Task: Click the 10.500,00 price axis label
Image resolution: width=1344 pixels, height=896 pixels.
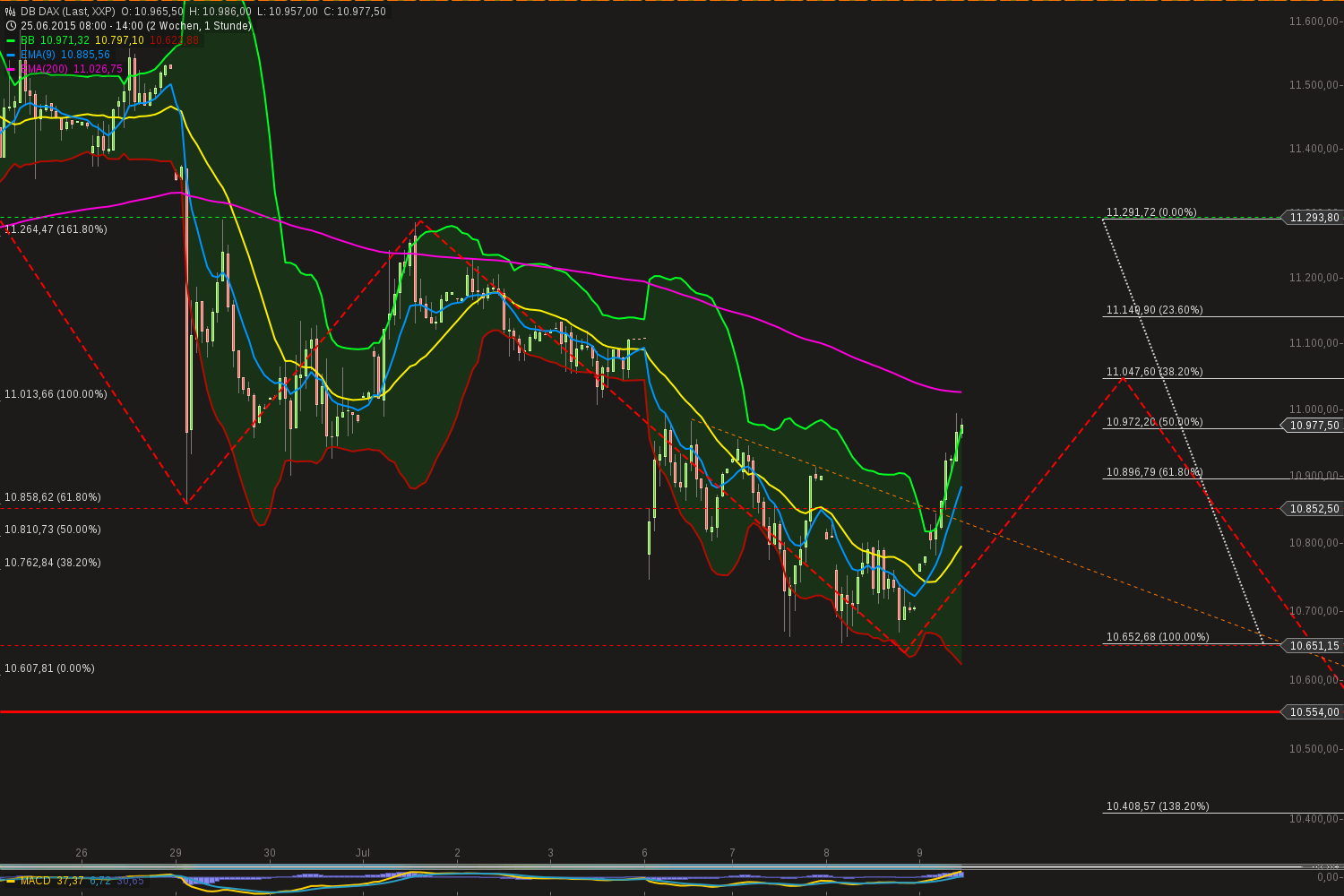Action: 1314,749
